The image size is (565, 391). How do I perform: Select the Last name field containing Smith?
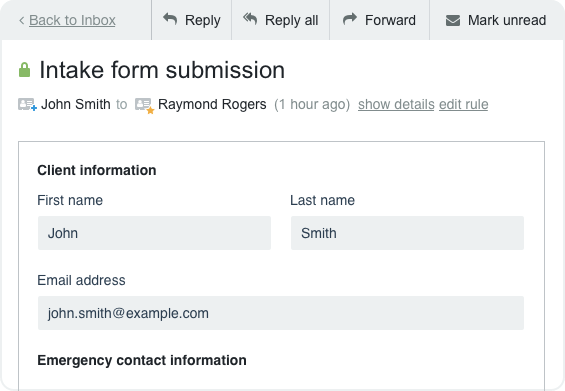407,233
